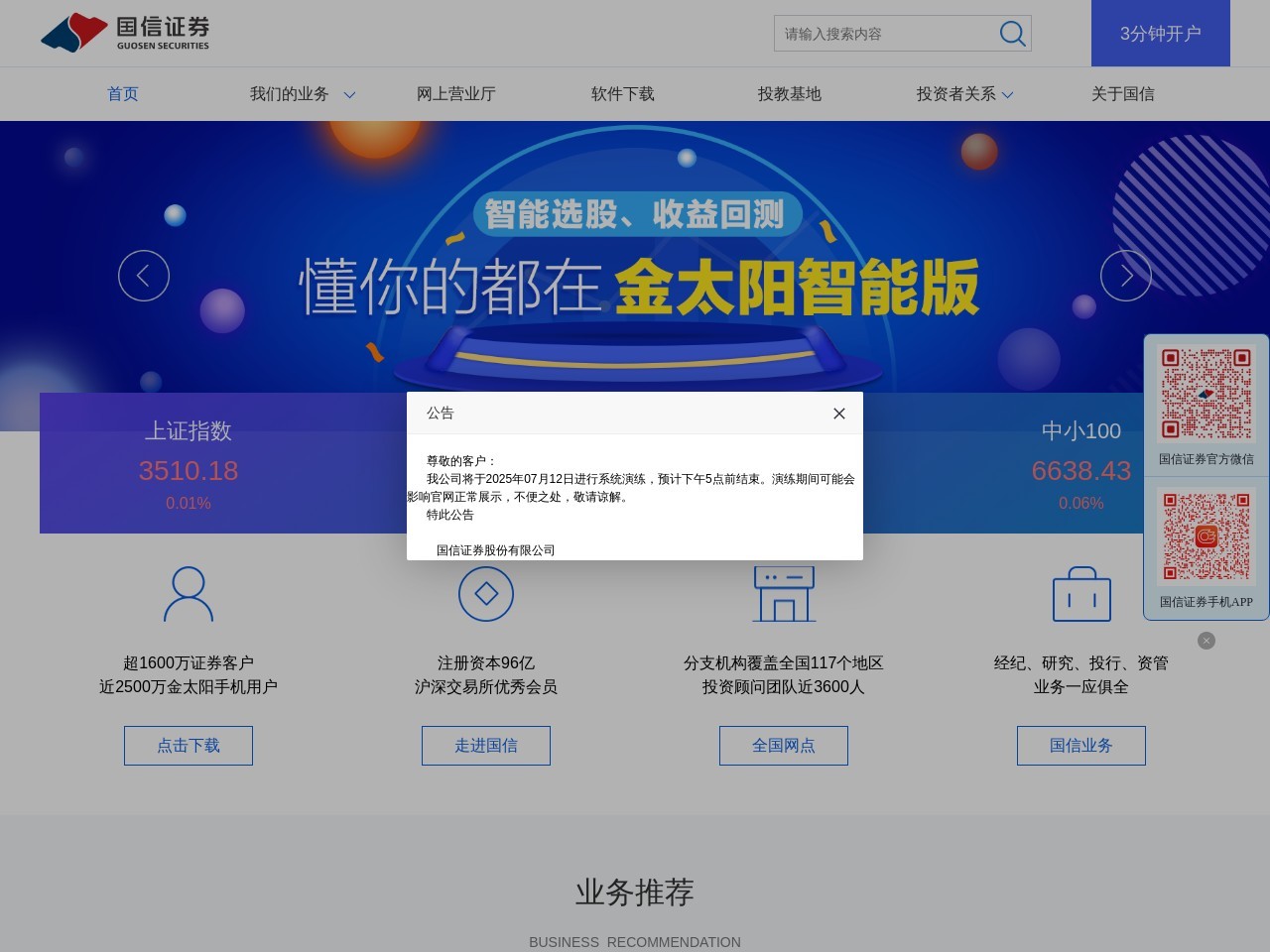Click the 业务推荐 heading
The width and height of the screenshot is (1270, 952).
[635, 892]
